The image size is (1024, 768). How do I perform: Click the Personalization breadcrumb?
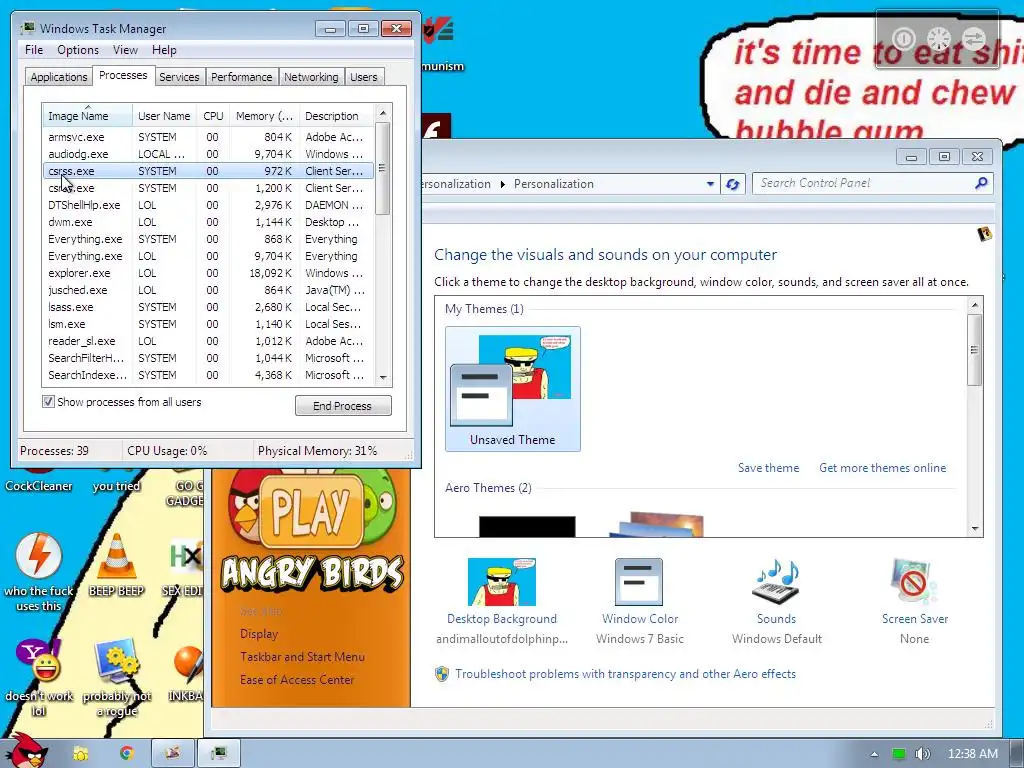(x=554, y=184)
